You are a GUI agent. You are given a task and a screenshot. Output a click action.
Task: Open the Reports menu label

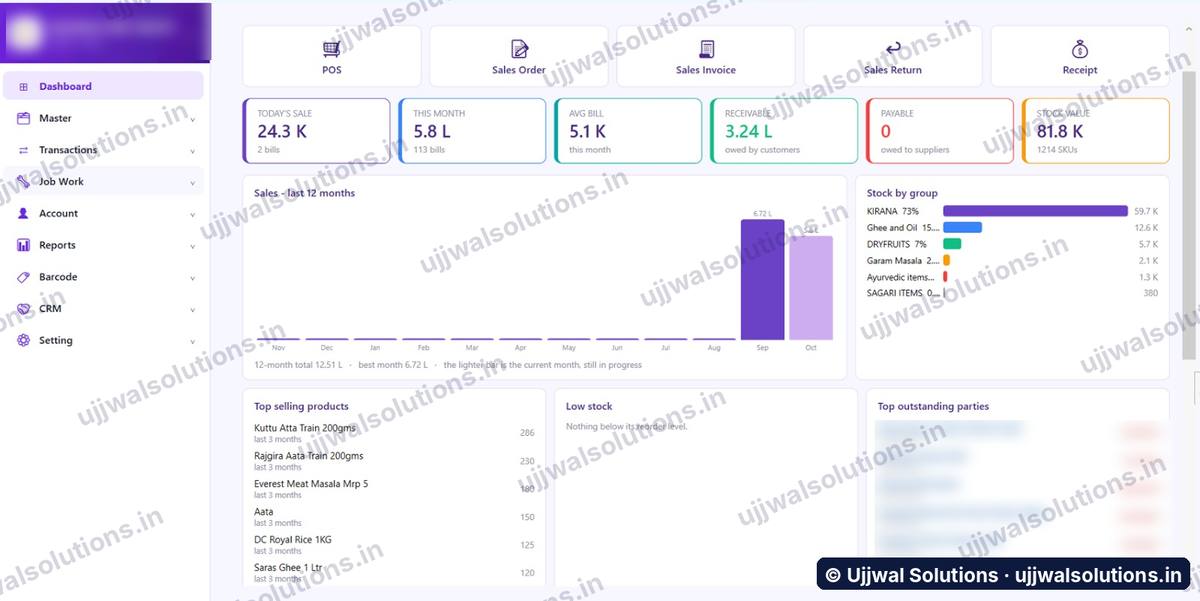click(x=57, y=245)
